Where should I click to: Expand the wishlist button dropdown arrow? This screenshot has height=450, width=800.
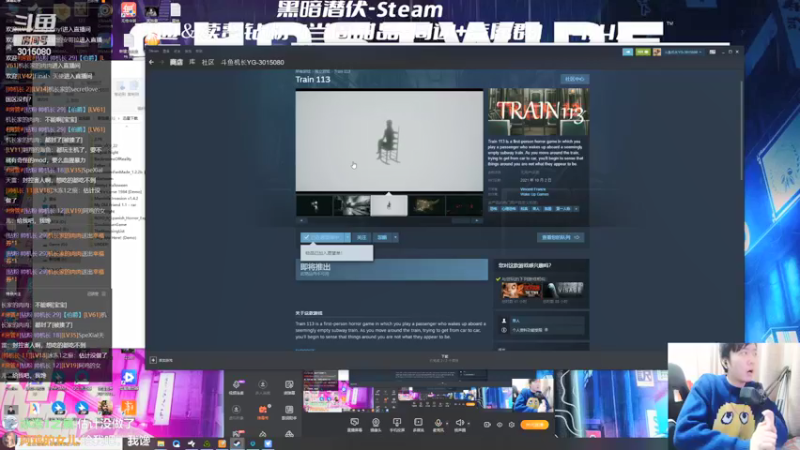[x=347, y=237]
